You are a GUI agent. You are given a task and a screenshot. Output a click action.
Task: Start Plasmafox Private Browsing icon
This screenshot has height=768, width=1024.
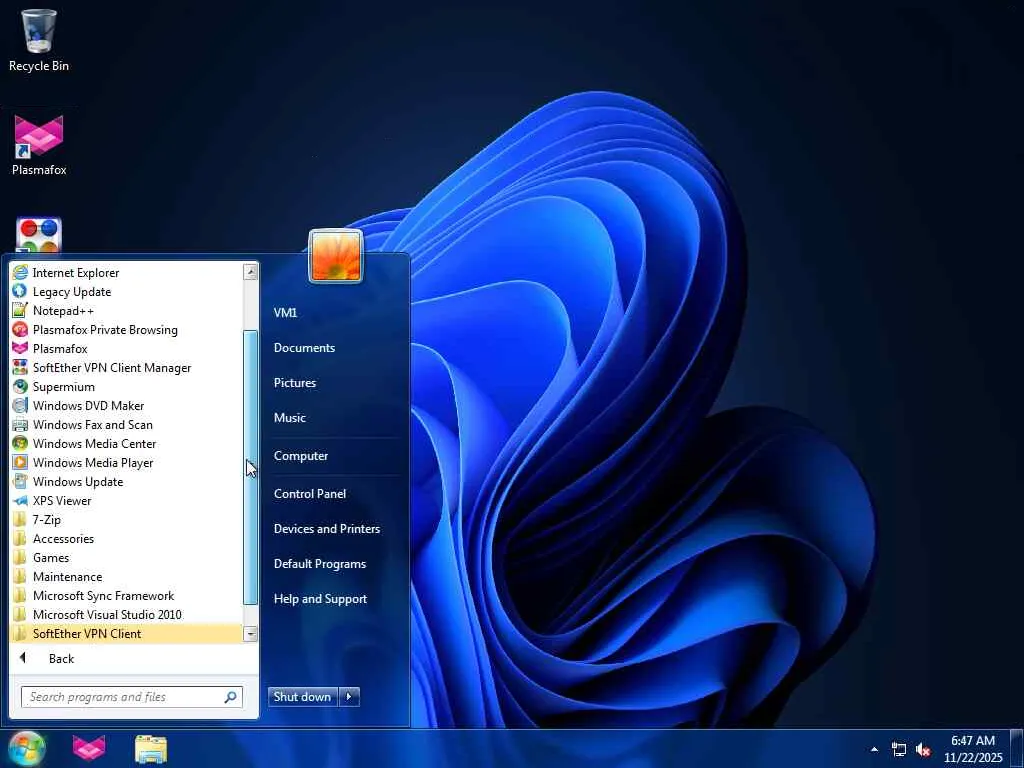20,329
